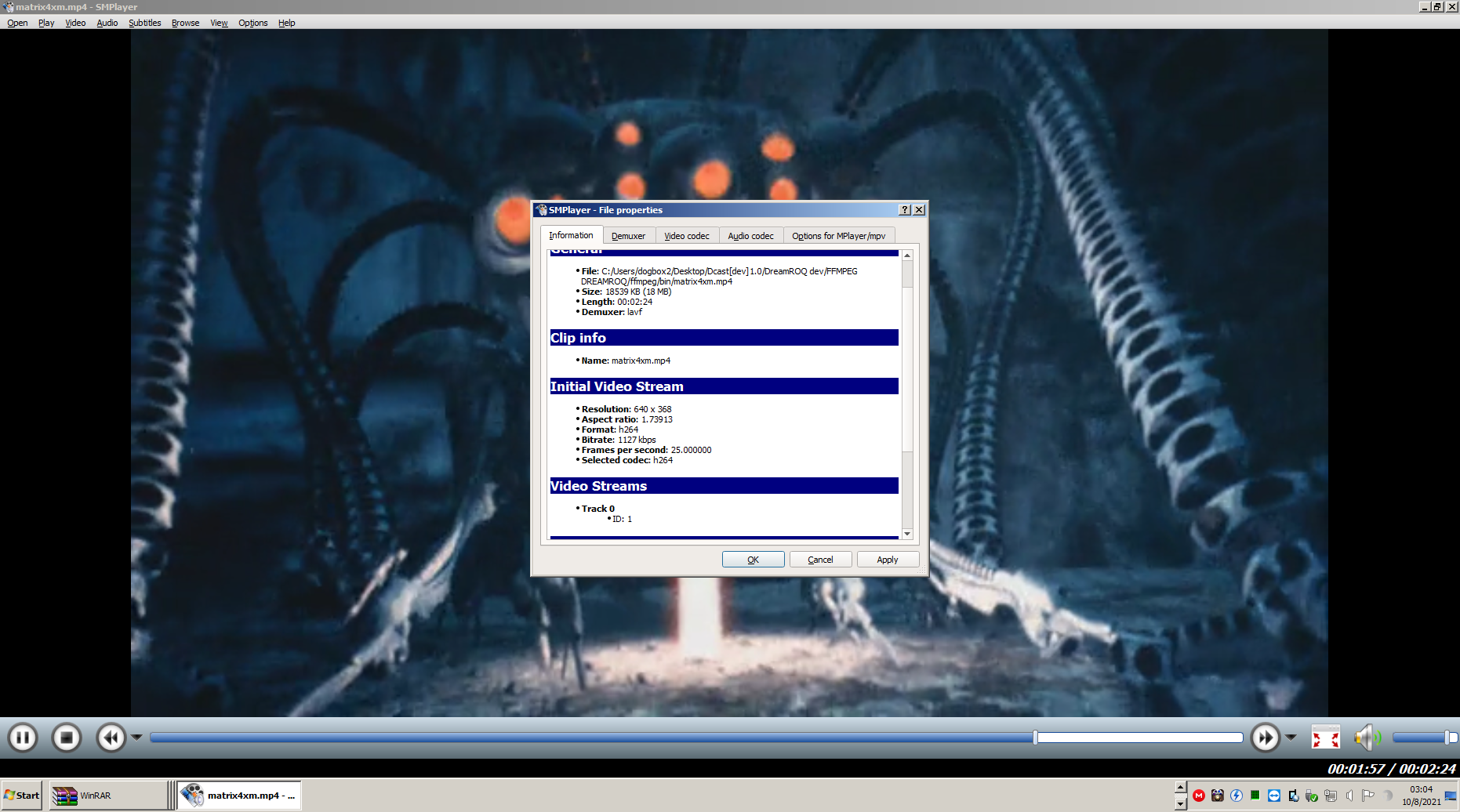
Task: Switch to Options for MPlayer/mpv tab
Action: pyautogui.click(x=838, y=236)
